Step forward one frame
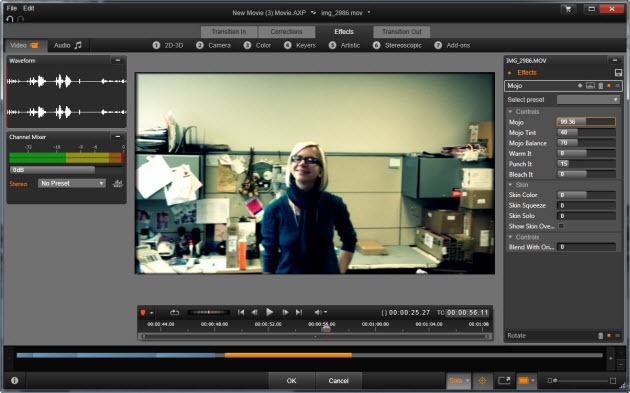 285,312
